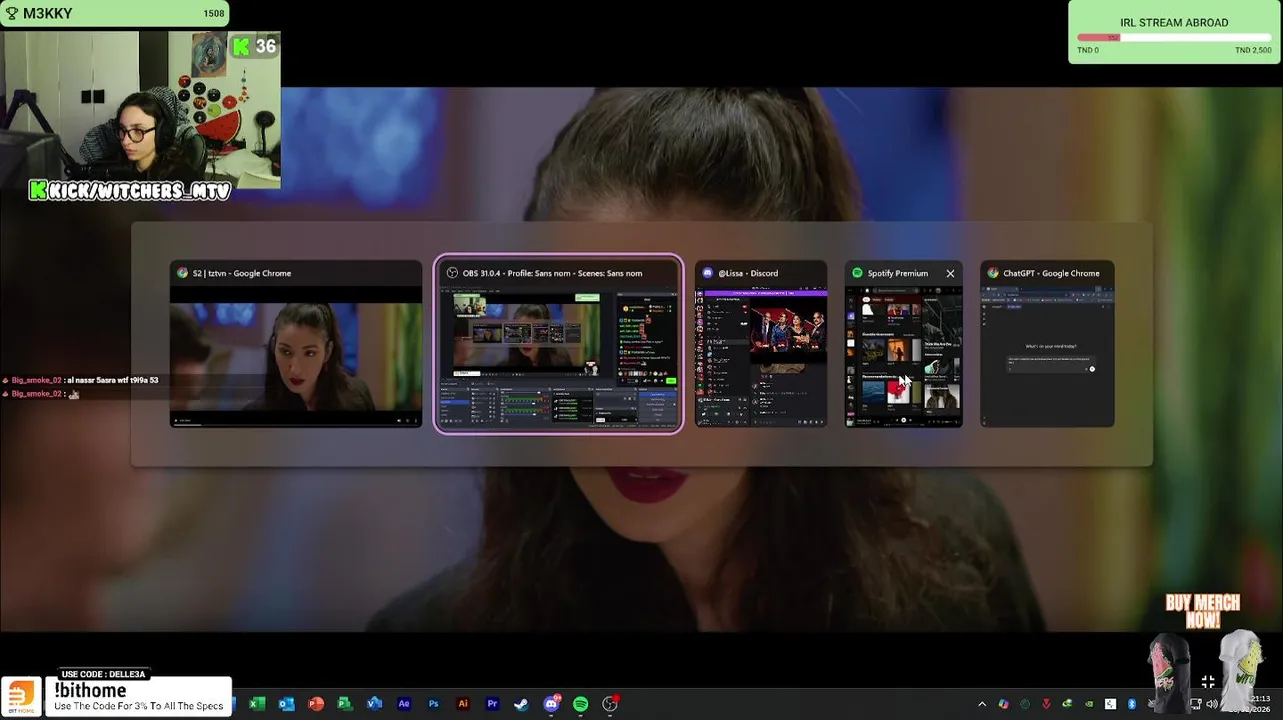Launch Premiere Pro from the taskbar
Viewport: 1283px width, 720px height.
click(492, 704)
